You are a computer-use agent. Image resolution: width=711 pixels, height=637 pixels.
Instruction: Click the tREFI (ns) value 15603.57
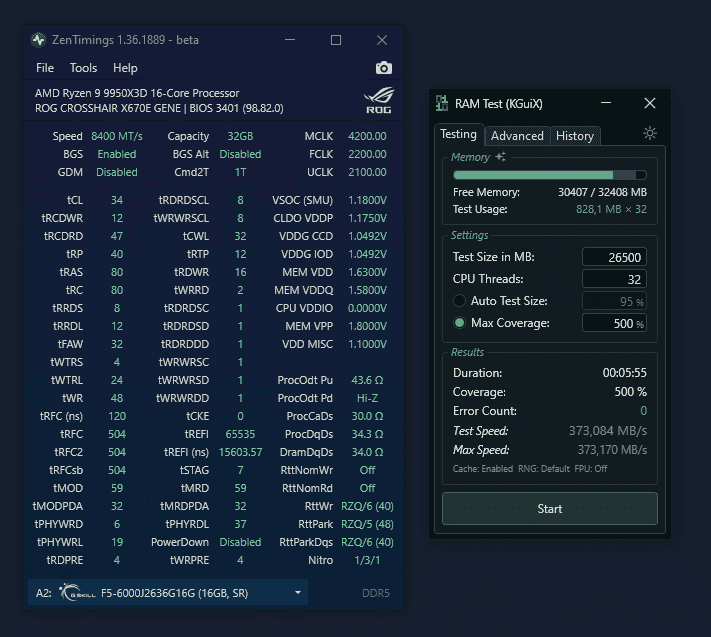click(240, 452)
